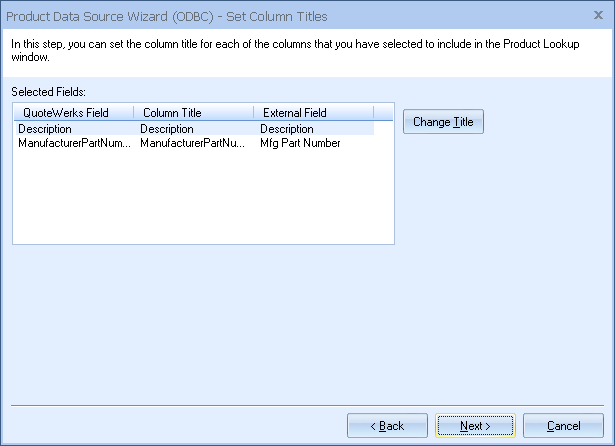Click divider between Column Title and External Field
The image size is (615, 446).
tap(253, 113)
